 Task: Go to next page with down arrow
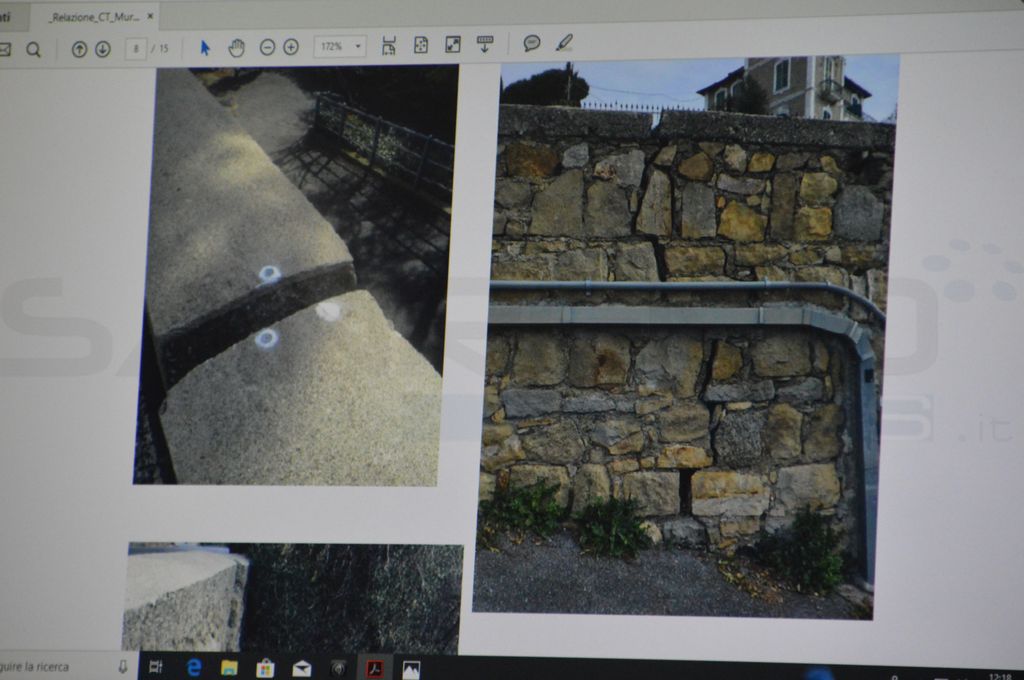point(102,49)
